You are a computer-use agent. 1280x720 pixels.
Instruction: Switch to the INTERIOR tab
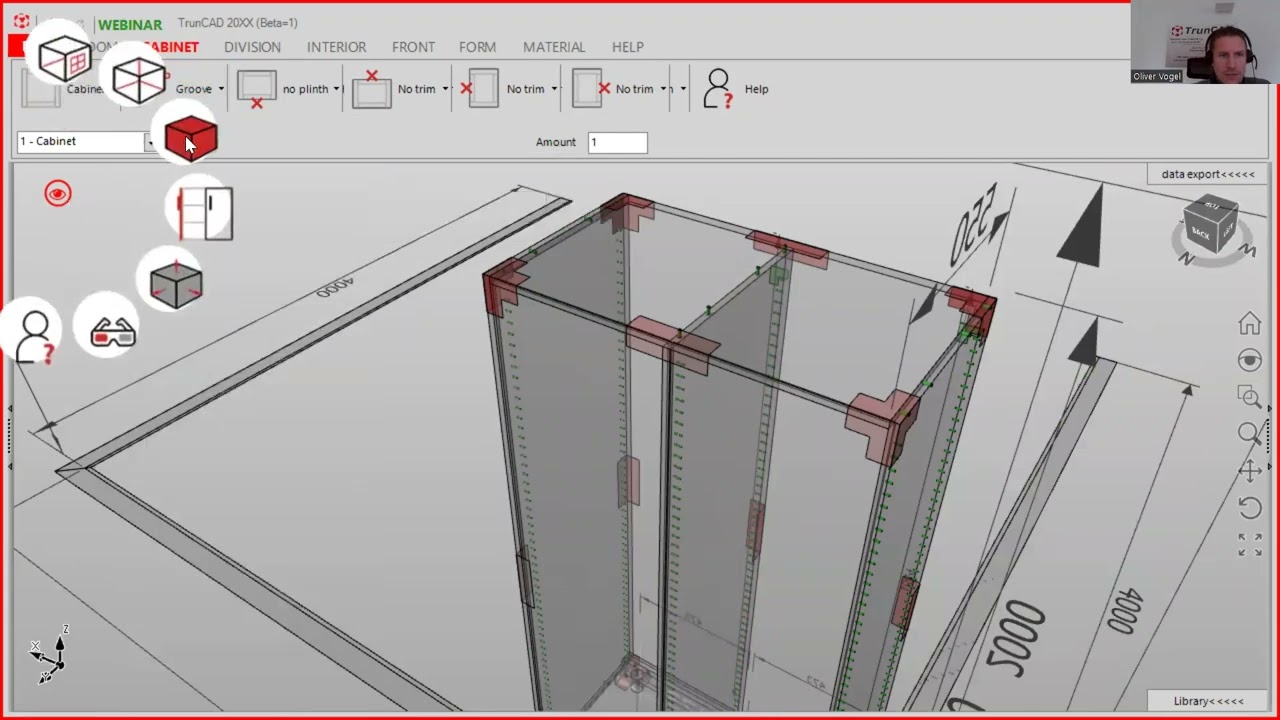pyautogui.click(x=336, y=47)
